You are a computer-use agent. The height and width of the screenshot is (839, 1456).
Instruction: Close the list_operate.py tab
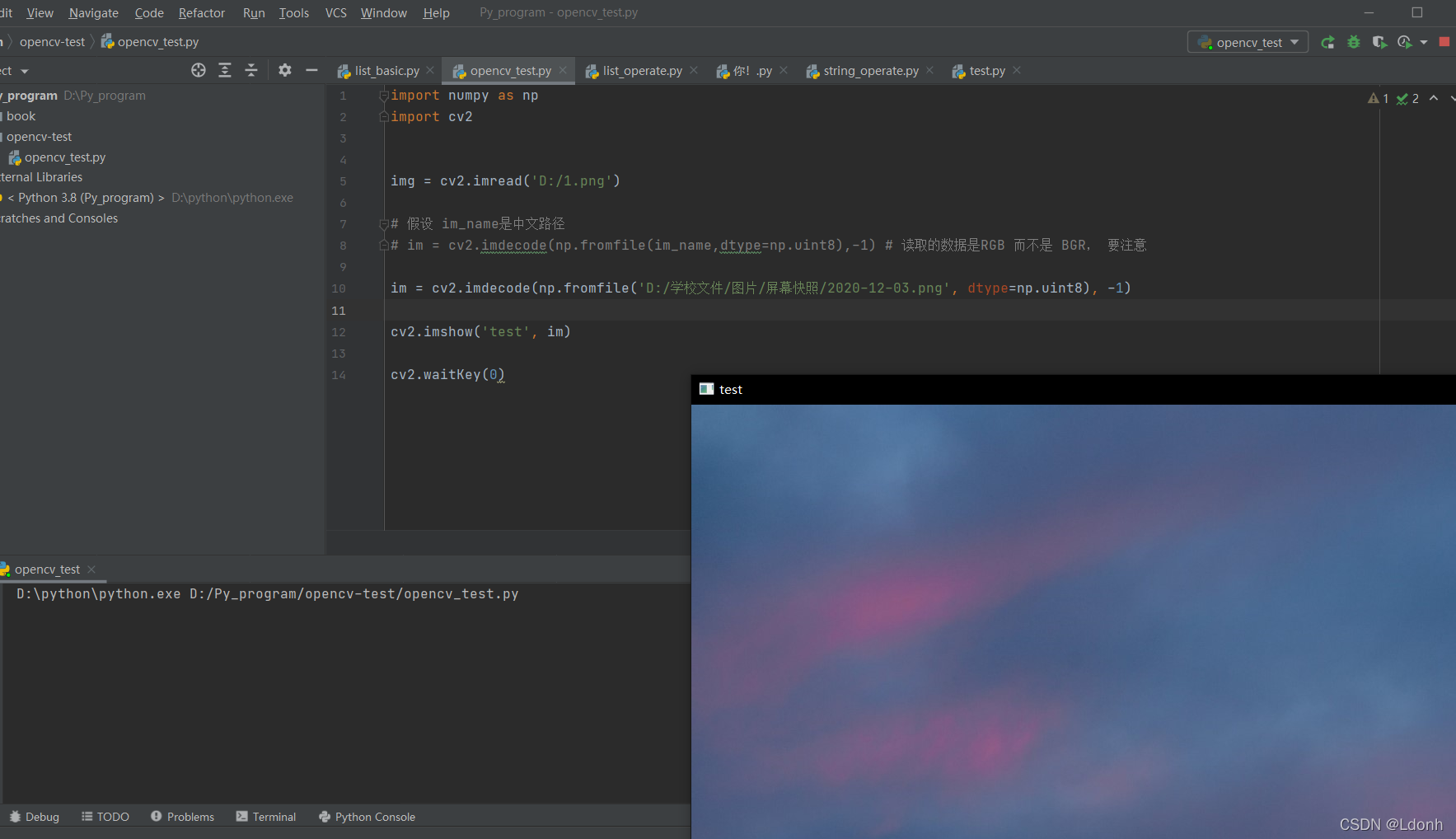tap(694, 70)
